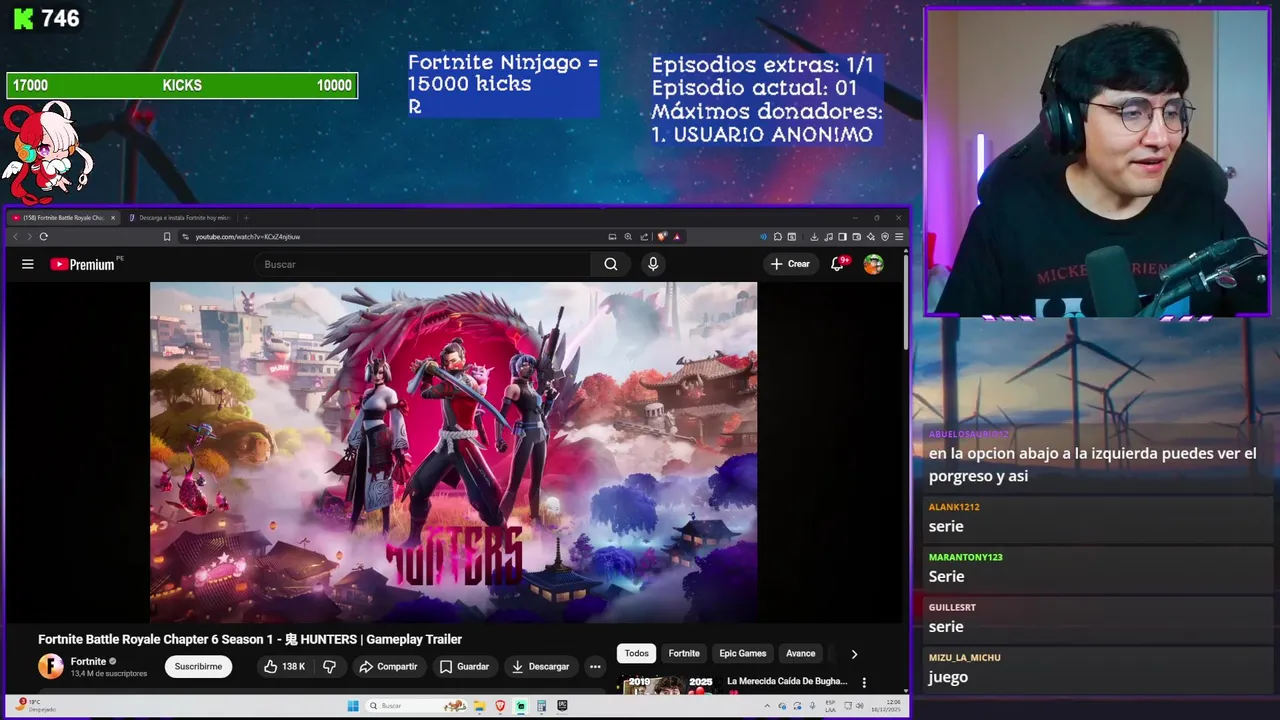The image size is (1280, 720).
Task: Click the YouTube search magnifier button
Action: click(x=611, y=264)
